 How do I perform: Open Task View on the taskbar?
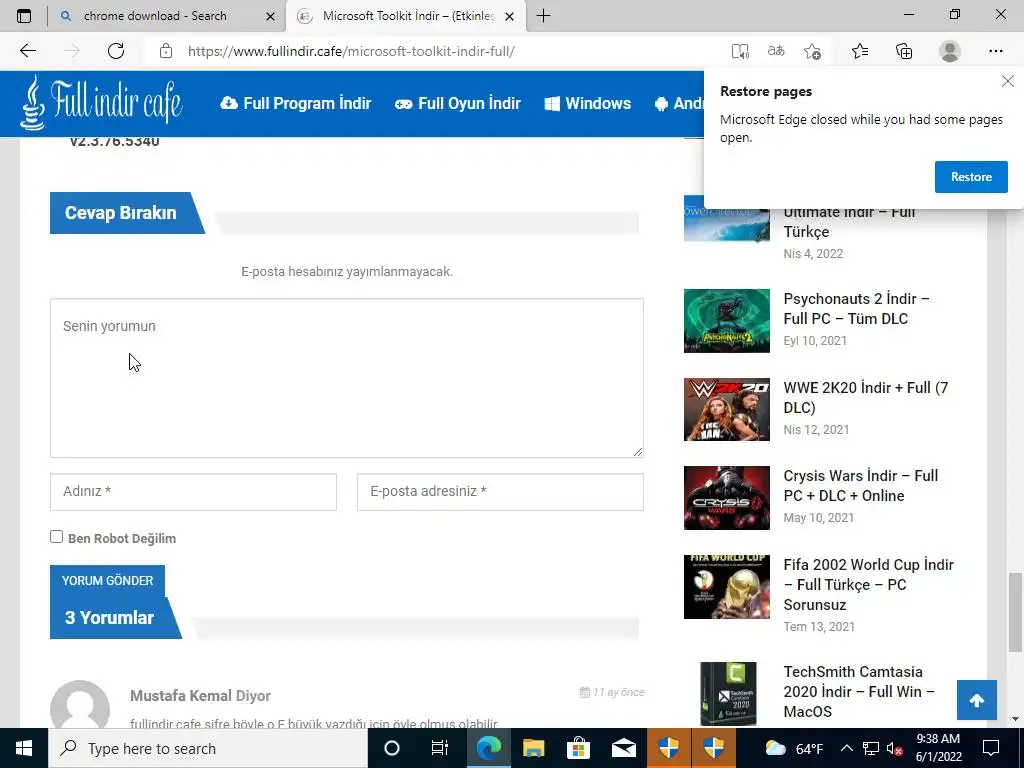pos(440,748)
